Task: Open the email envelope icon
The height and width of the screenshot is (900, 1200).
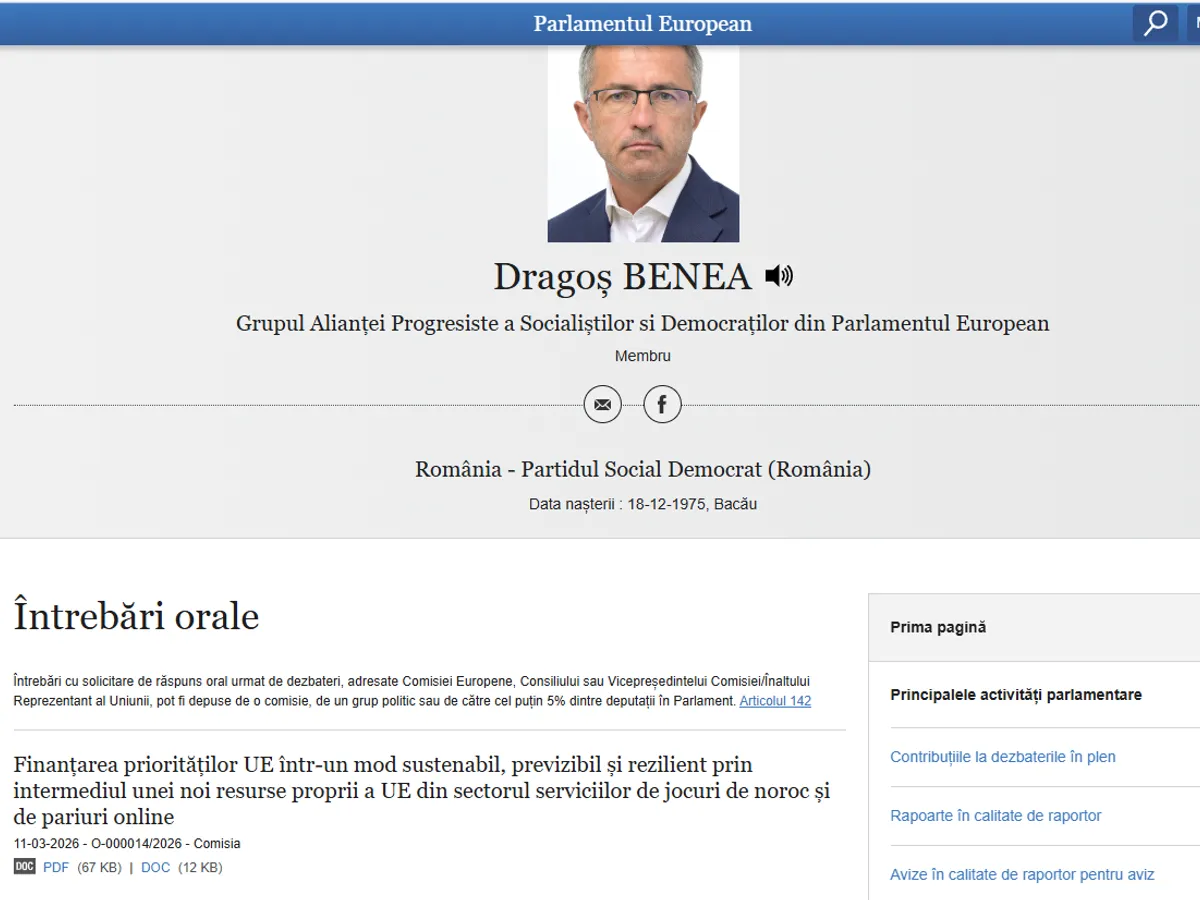Action: point(602,405)
